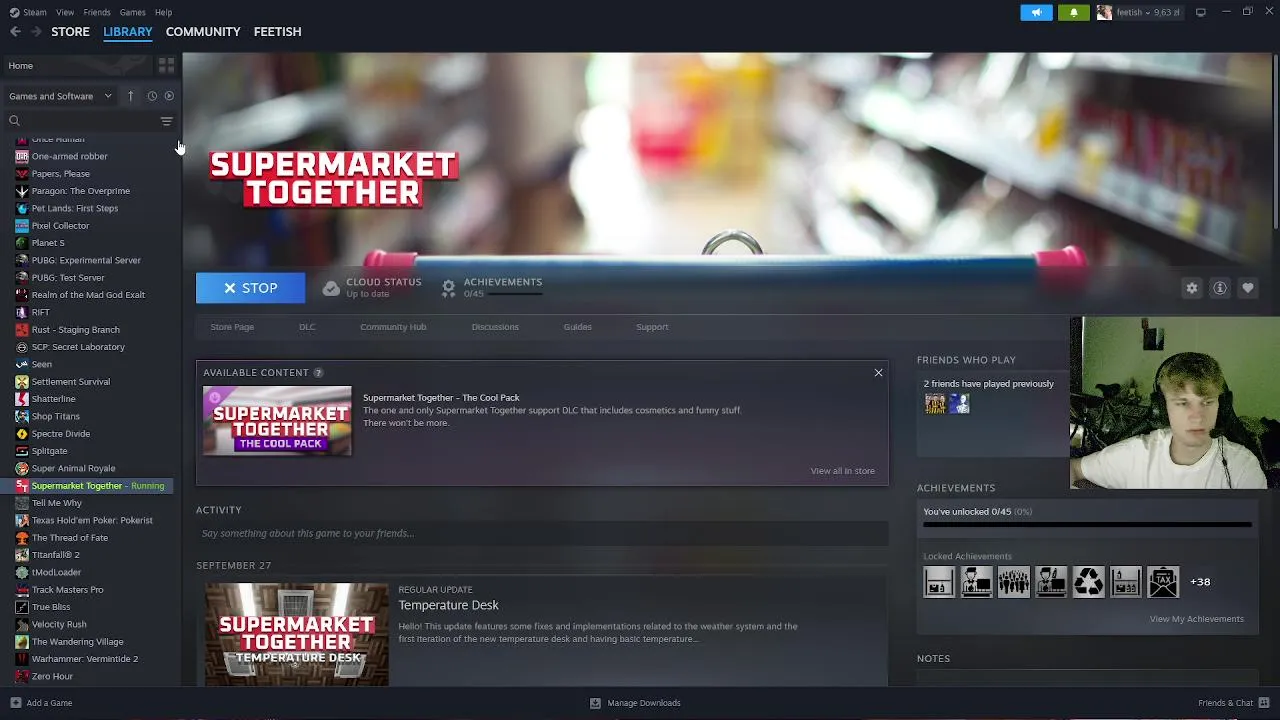The image size is (1280, 720).
Task: Open game settings gear icon
Action: [1192, 288]
